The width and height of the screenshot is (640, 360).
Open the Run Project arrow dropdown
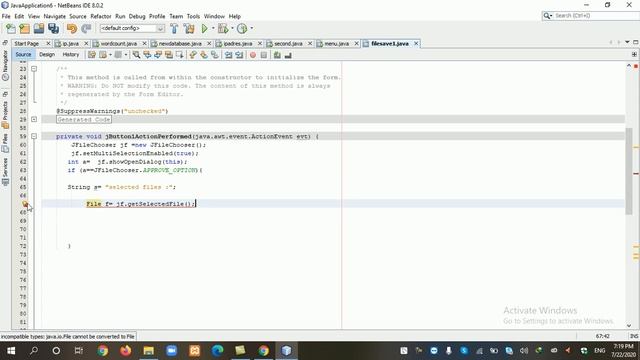(213, 29)
